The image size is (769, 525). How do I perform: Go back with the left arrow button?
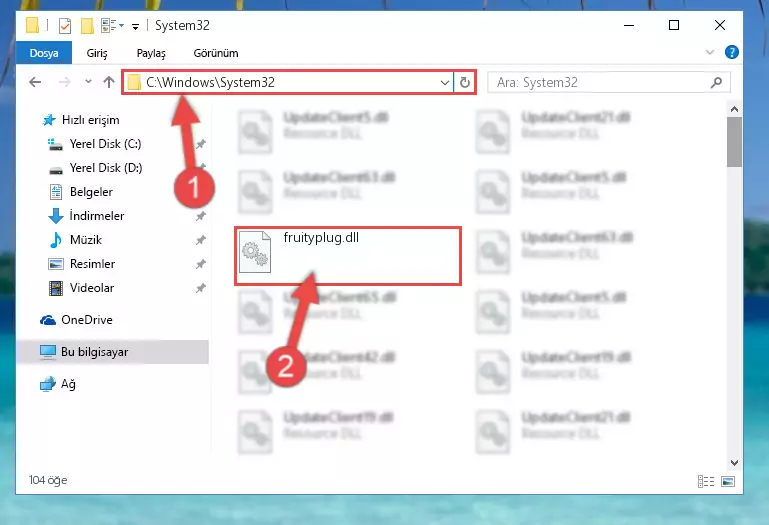pos(35,82)
